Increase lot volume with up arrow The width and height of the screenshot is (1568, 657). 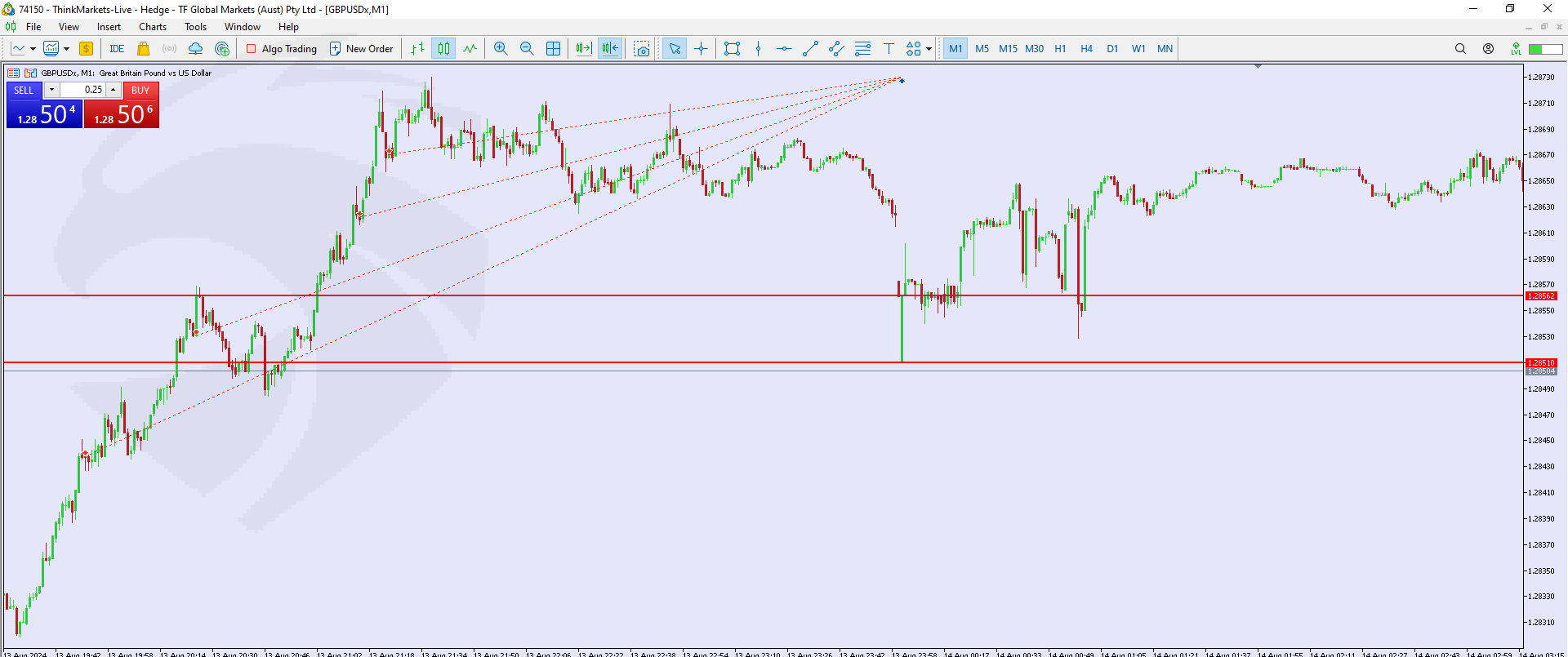114,90
